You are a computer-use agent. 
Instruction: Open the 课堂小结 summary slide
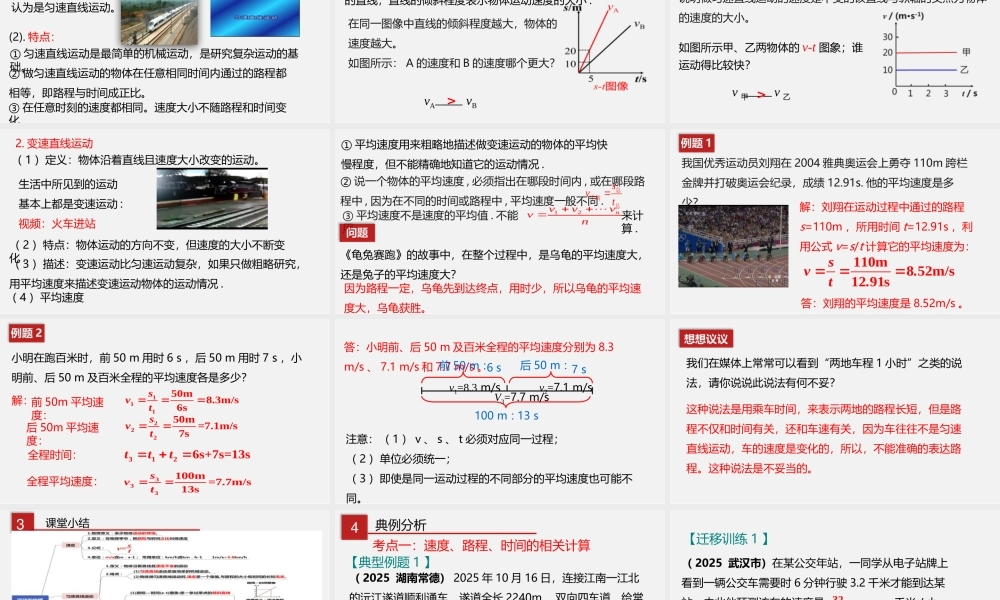(x=165, y=555)
